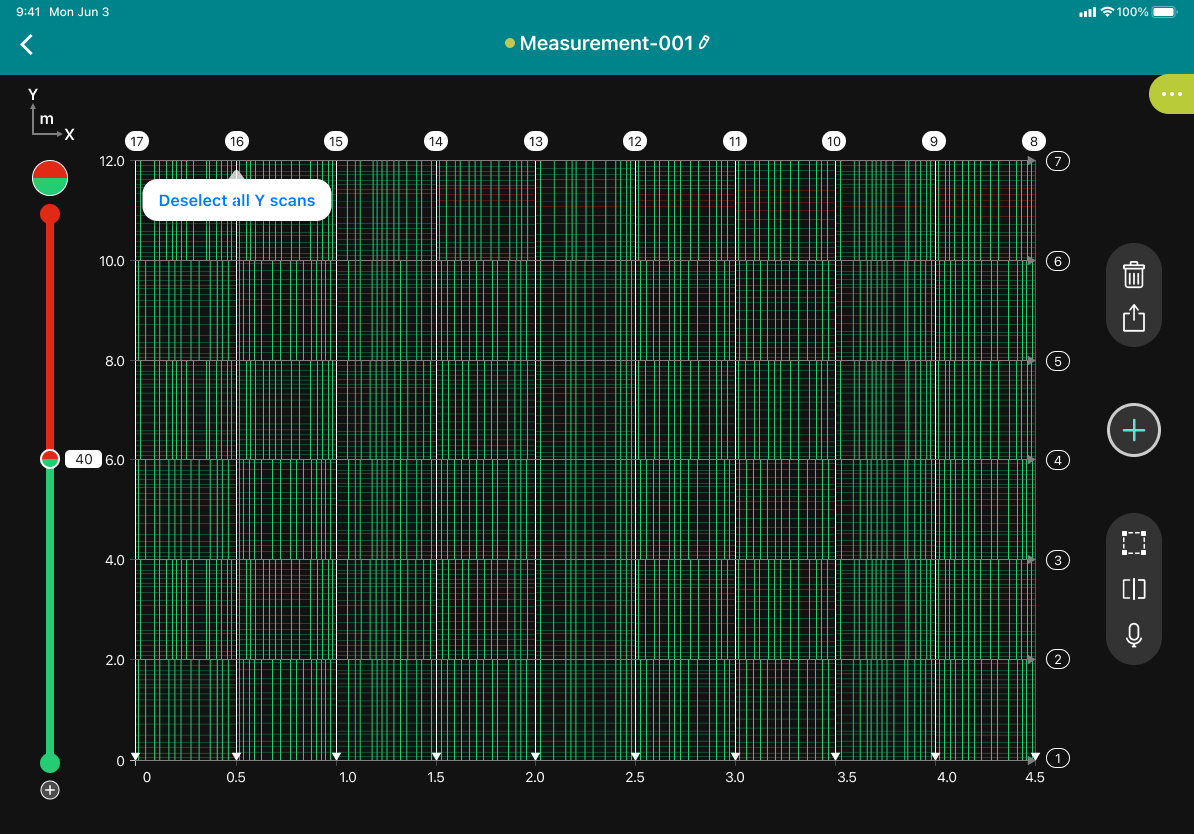
Task: Deselect all Y scans
Action: pos(237,200)
